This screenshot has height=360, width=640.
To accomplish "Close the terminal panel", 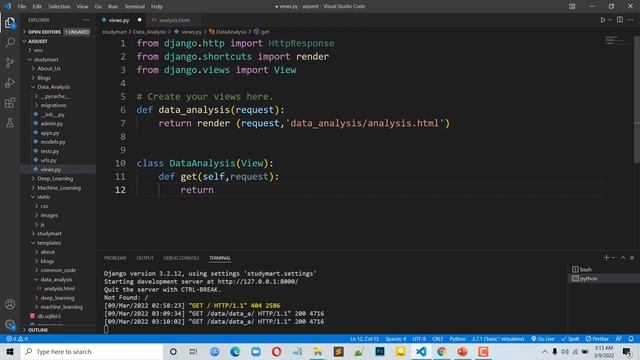I will click(x=632, y=258).
